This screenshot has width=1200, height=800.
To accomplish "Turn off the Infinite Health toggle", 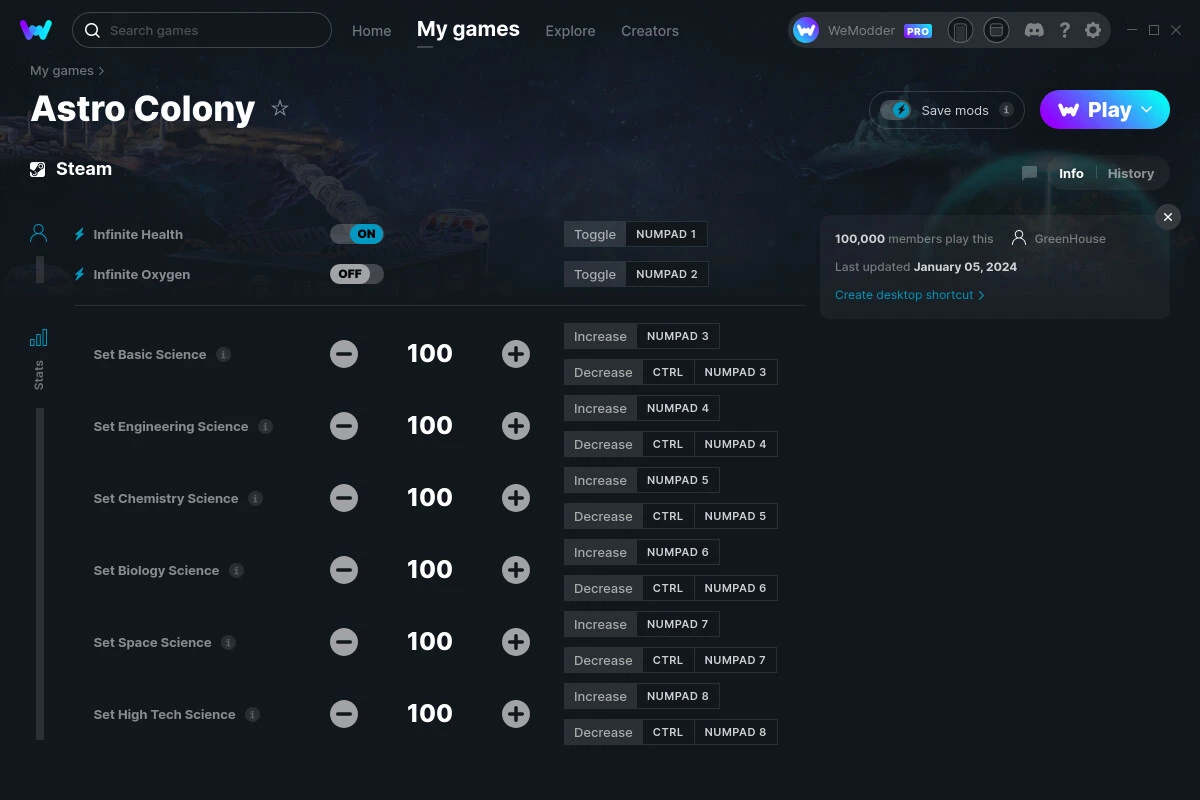I will coord(357,234).
